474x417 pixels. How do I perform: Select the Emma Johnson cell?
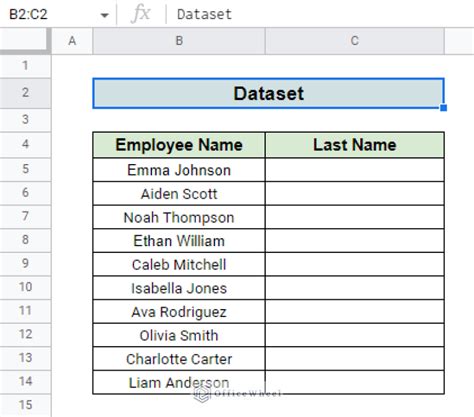pyautogui.click(x=179, y=170)
